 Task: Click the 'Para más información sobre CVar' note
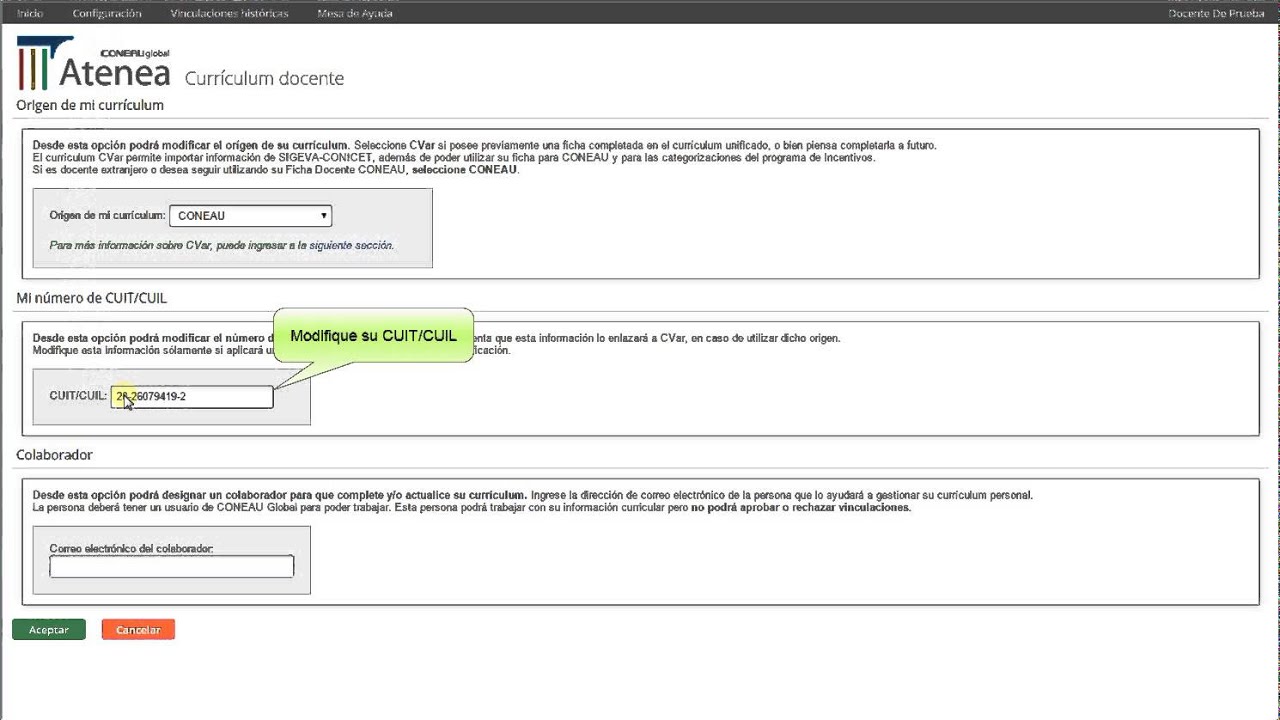tap(221, 245)
